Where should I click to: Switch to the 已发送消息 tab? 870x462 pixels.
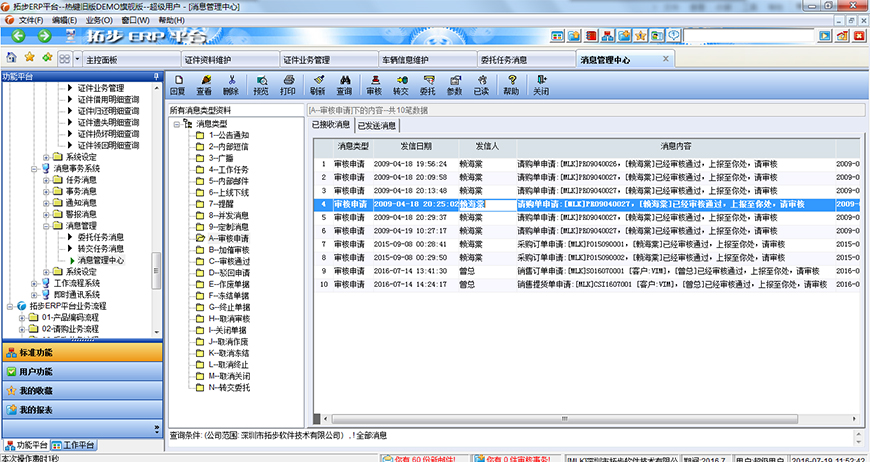pyautogui.click(x=377, y=126)
